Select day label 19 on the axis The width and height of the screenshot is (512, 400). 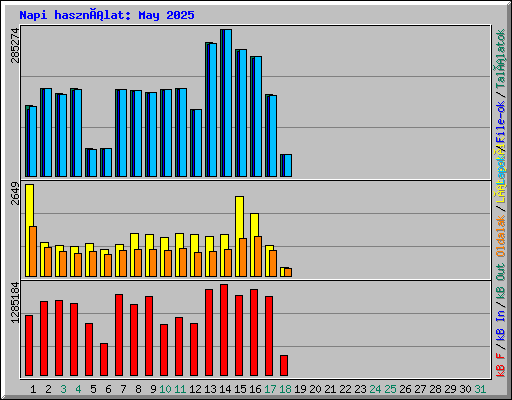[300, 389]
